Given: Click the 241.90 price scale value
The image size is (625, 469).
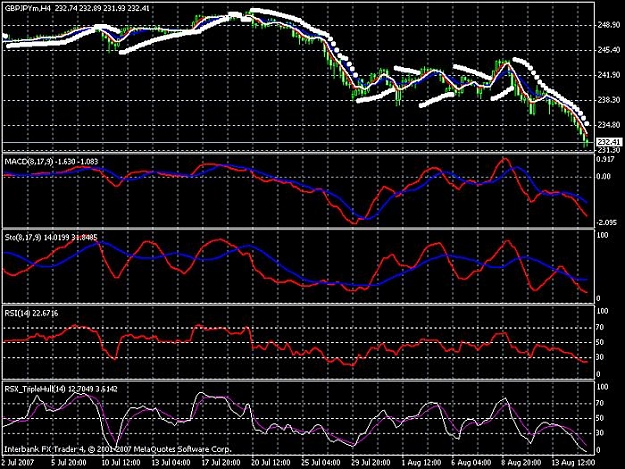Looking at the screenshot, I should [609, 75].
